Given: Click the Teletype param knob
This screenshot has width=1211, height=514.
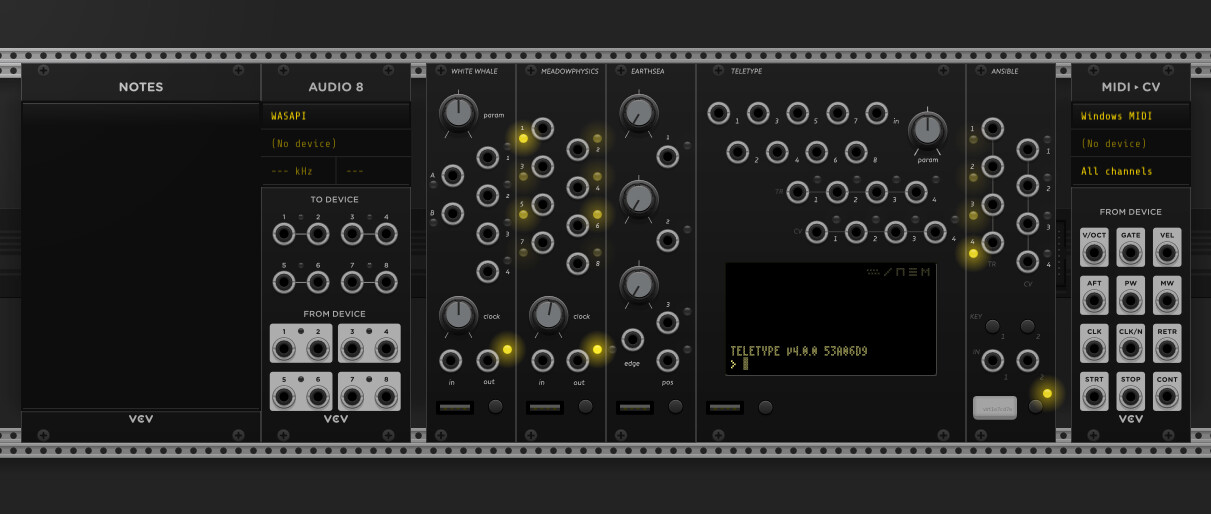Looking at the screenshot, I should pyautogui.click(x=928, y=128).
